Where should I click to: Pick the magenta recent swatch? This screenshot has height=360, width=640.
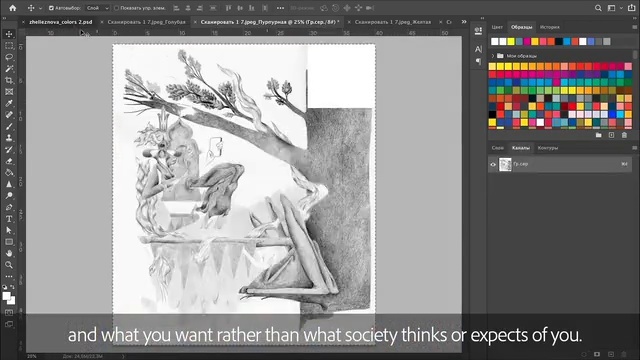click(x=527, y=42)
